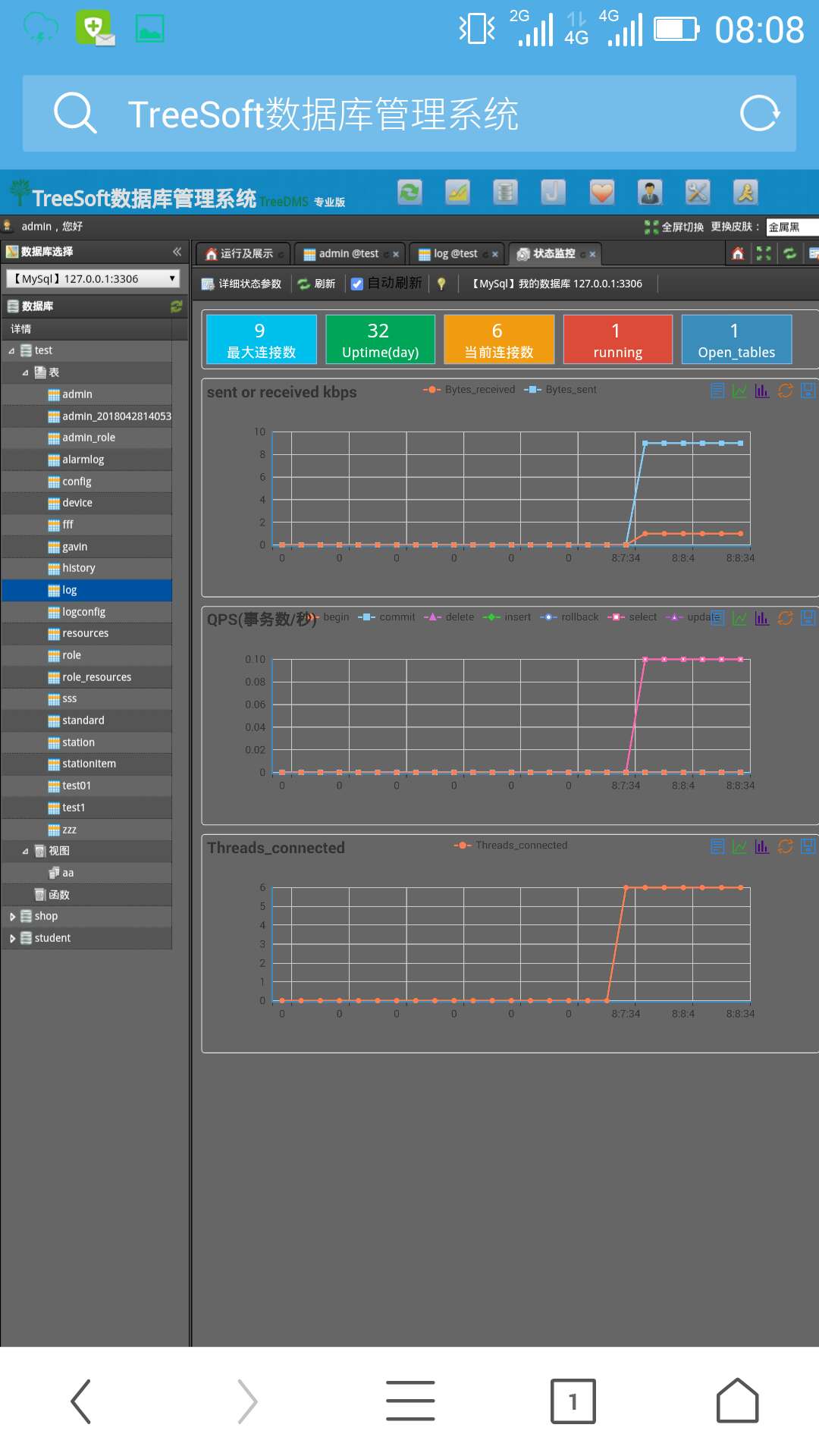Select the stationitem table

(x=89, y=764)
